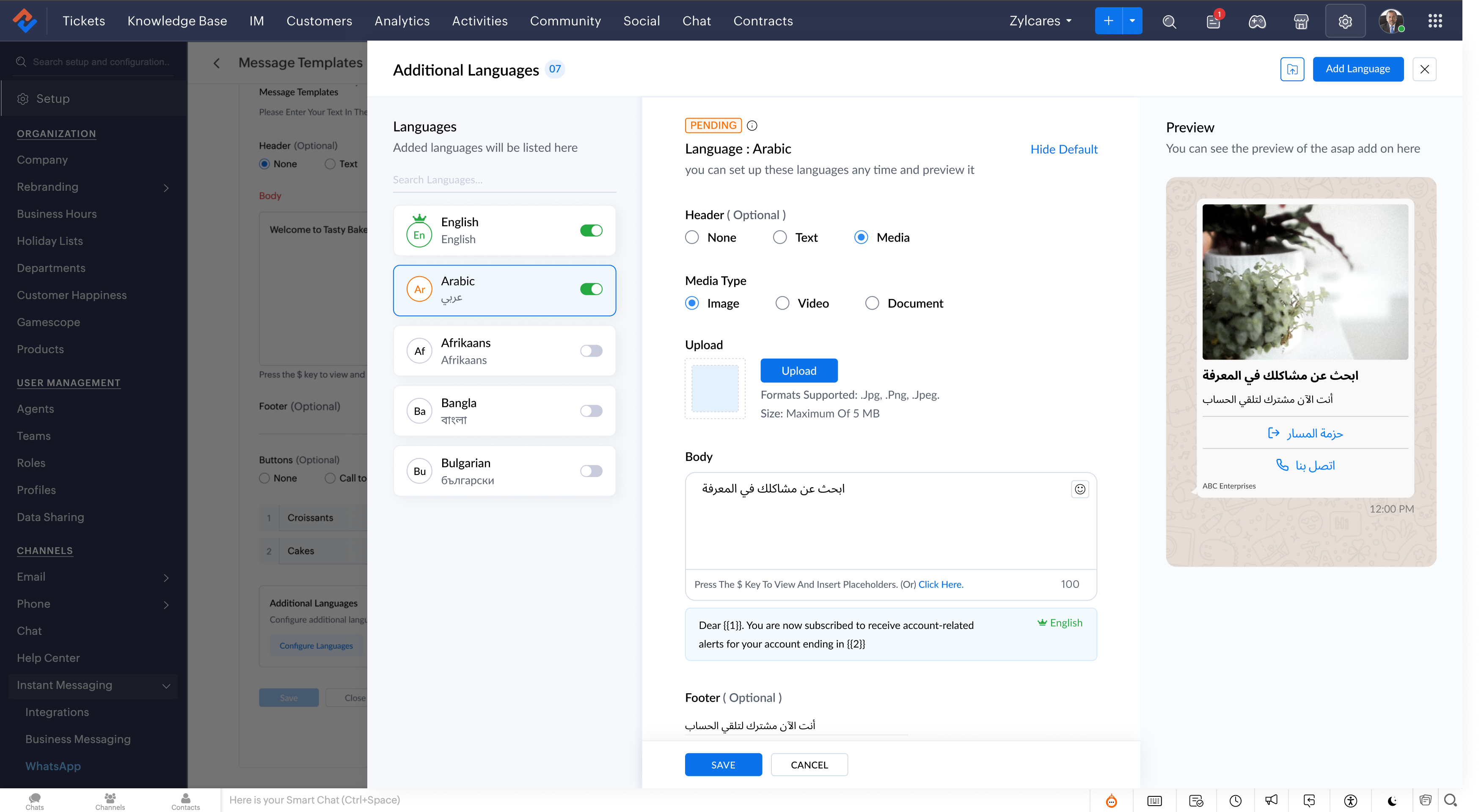Disable the Arabic language switch
Viewport: 1484px width, 812px height.
pyautogui.click(x=591, y=289)
